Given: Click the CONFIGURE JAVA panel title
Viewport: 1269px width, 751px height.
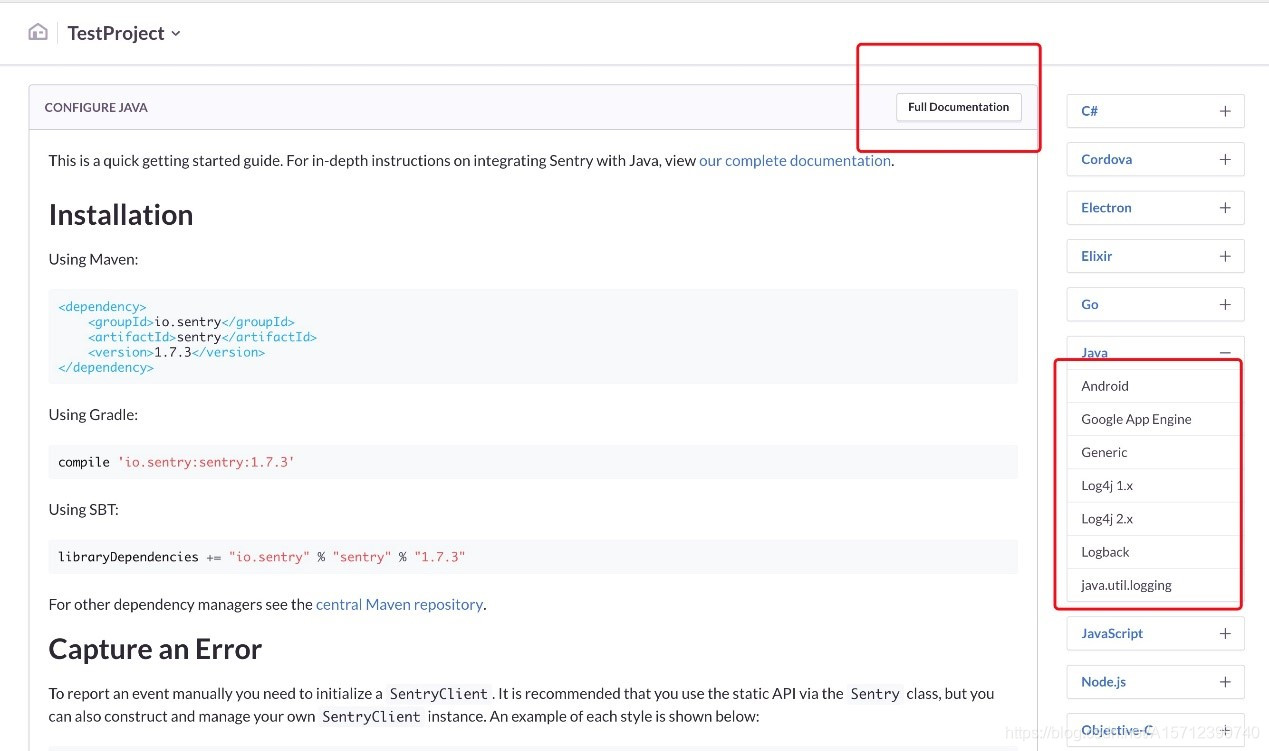Looking at the screenshot, I should (x=96, y=107).
